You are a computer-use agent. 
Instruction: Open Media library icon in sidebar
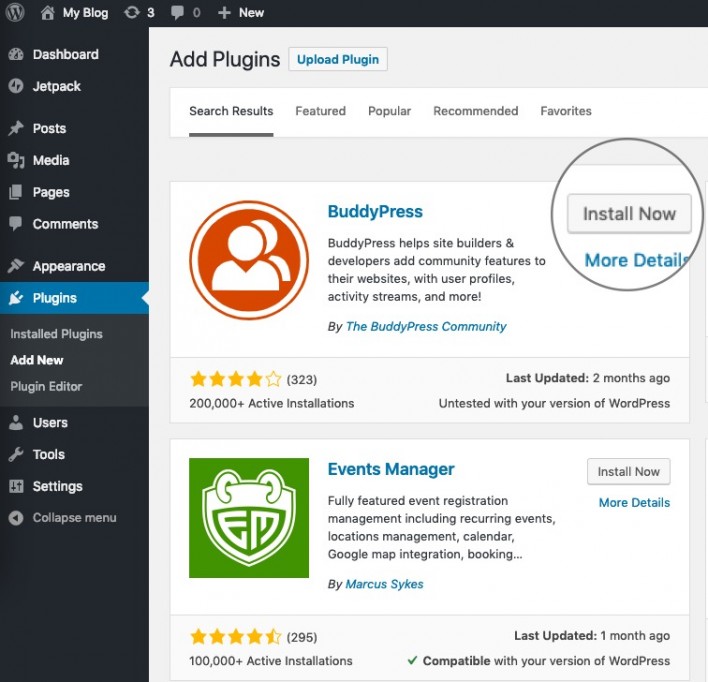click(16, 160)
